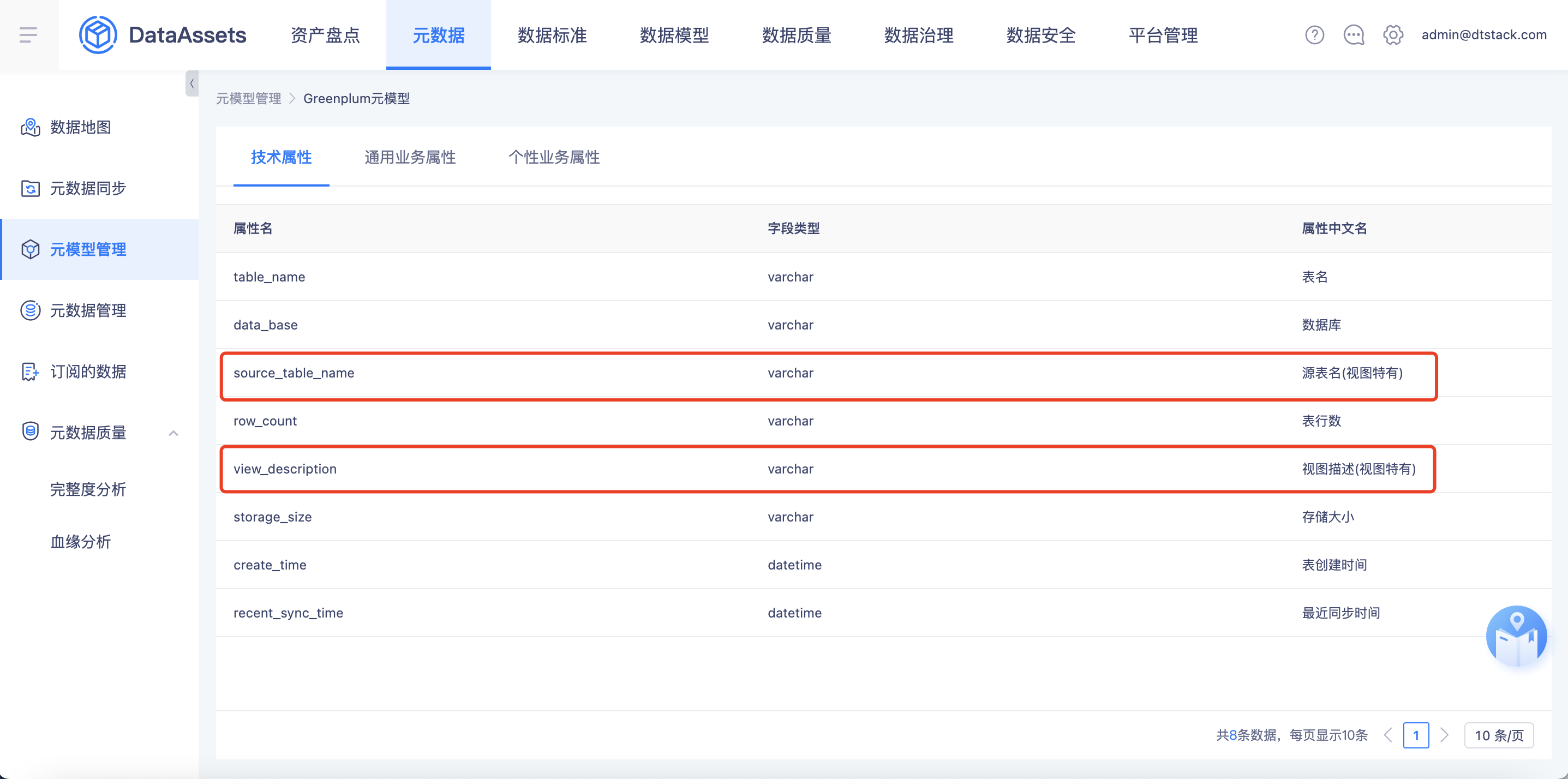Open the help question mark icon
The image size is (1568, 779).
[1314, 35]
